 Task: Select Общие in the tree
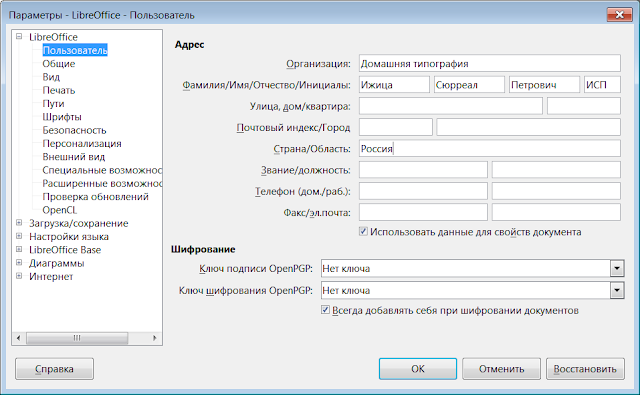59,64
